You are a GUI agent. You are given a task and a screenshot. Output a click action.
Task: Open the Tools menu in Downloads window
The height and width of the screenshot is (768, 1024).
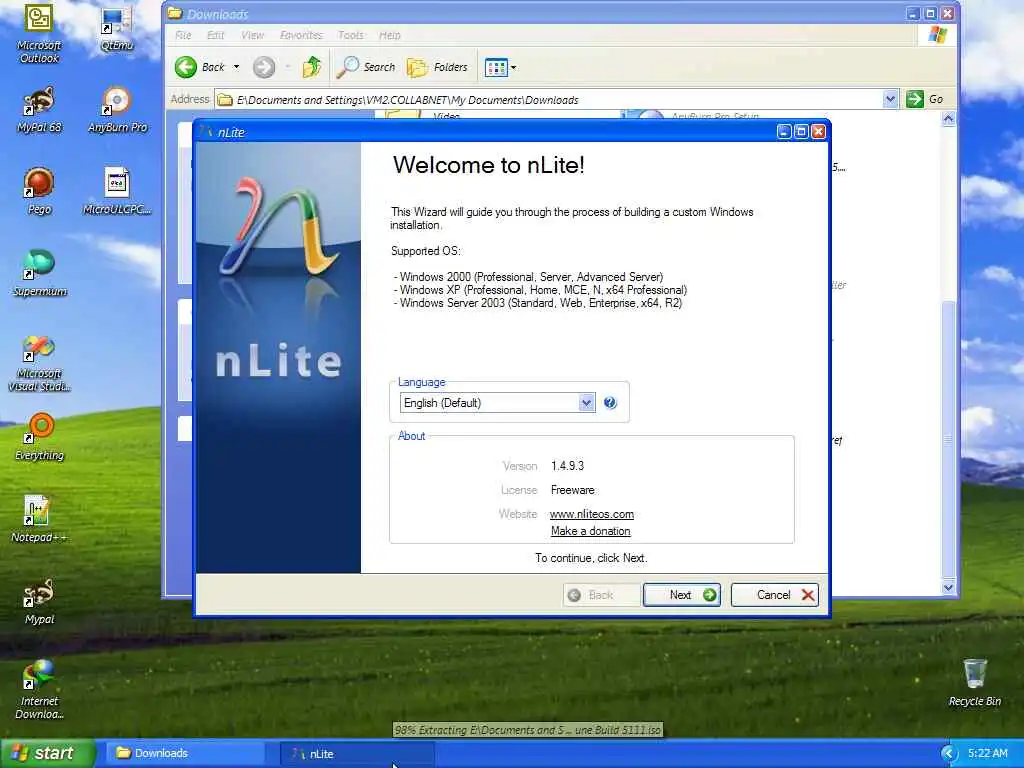351,35
